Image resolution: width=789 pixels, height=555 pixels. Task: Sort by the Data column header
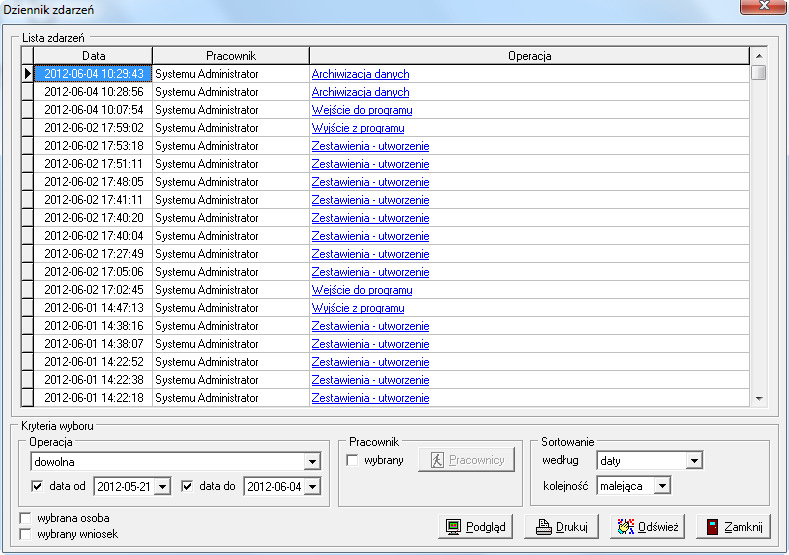click(x=93, y=56)
